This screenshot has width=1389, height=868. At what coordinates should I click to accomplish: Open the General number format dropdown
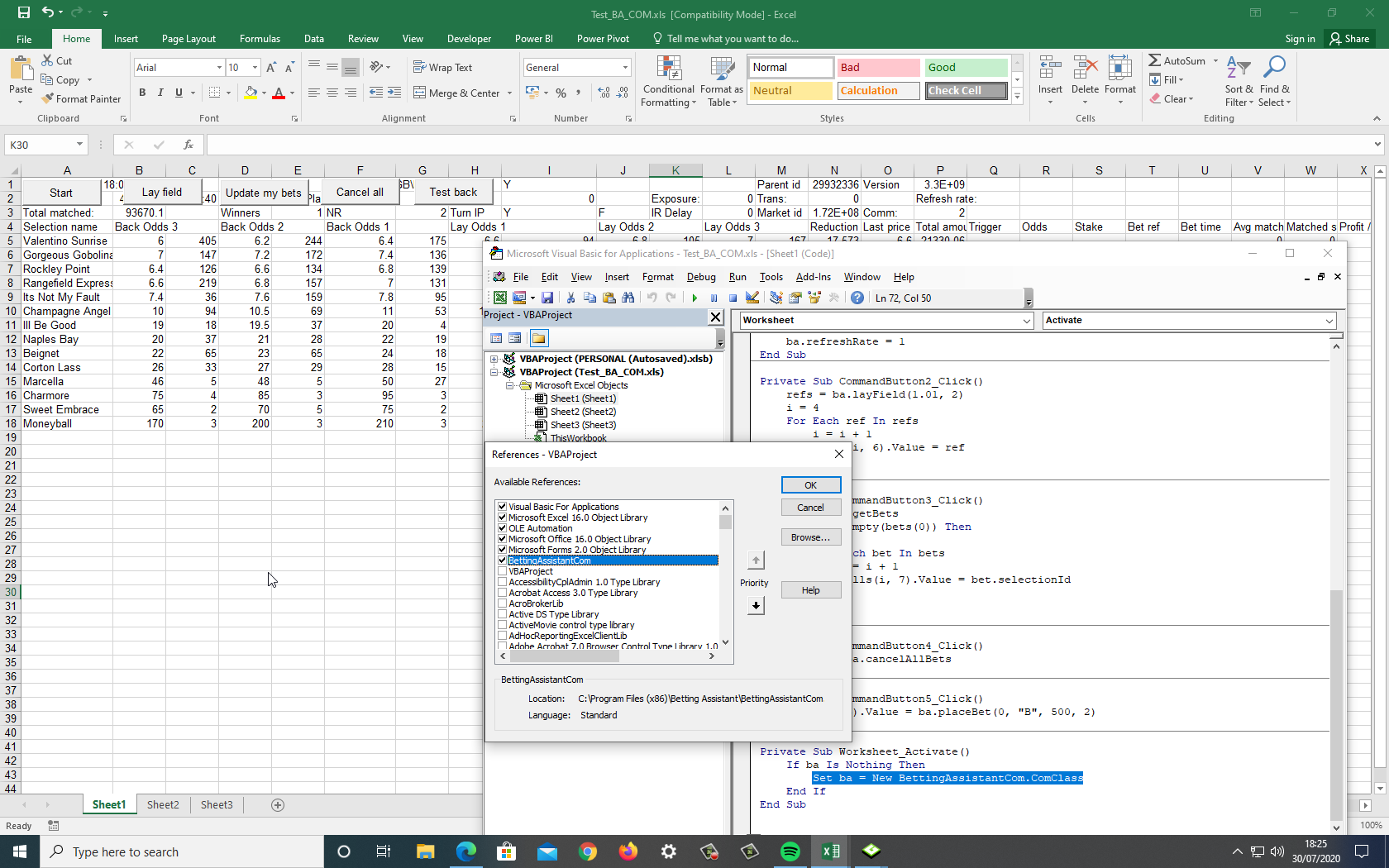[625, 68]
